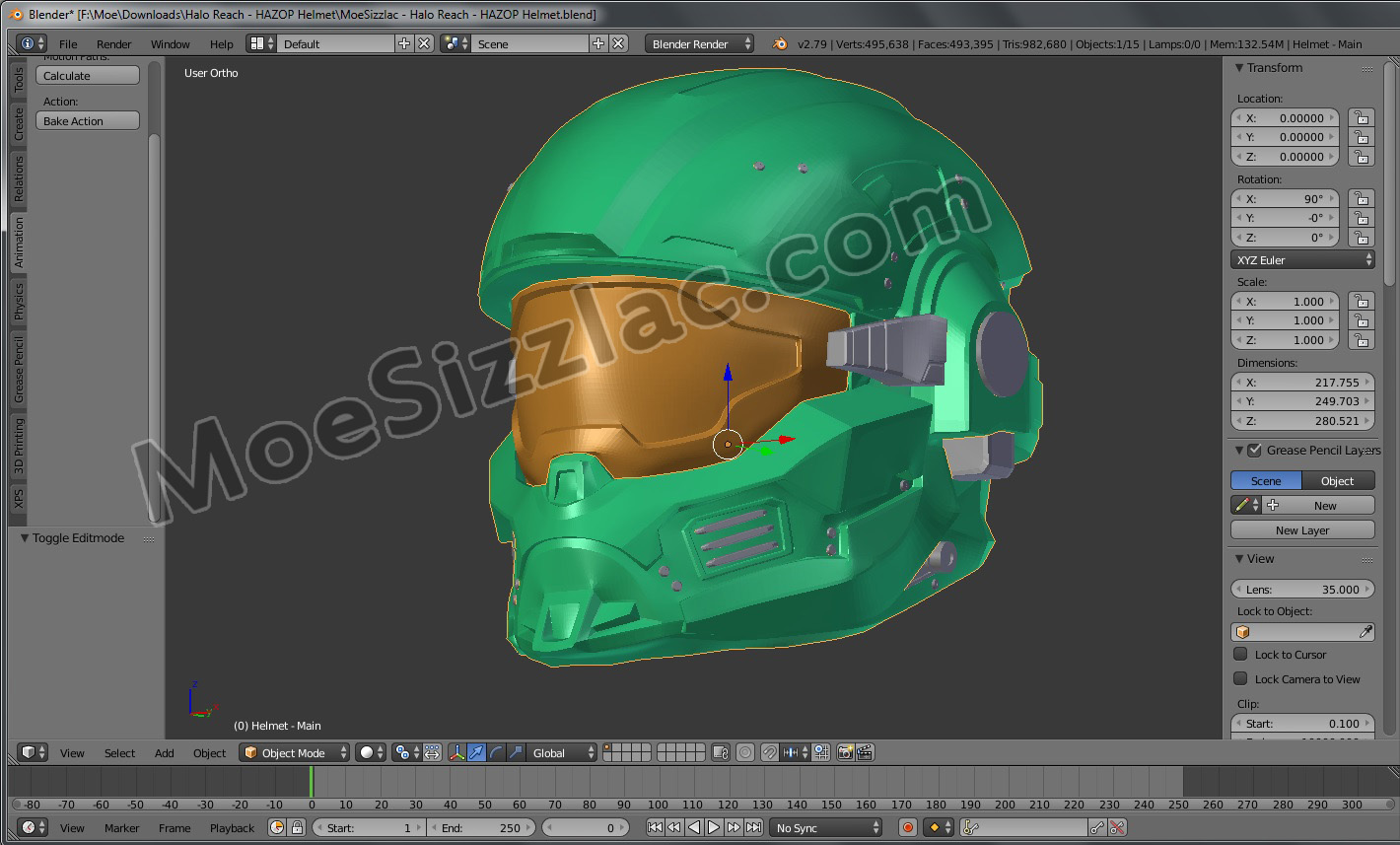The image size is (1400, 845).
Task: Enable Lock Camera to View checkbox
Action: click(1240, 678)
